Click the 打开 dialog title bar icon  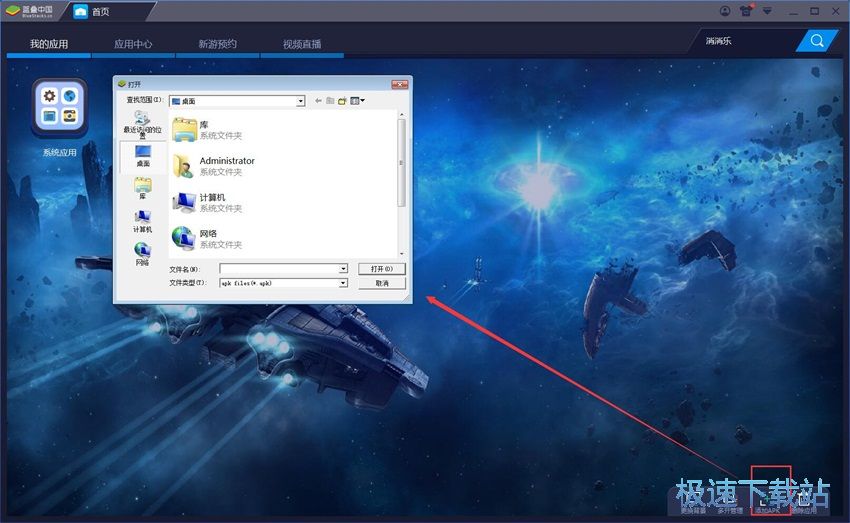click(122, 84)
